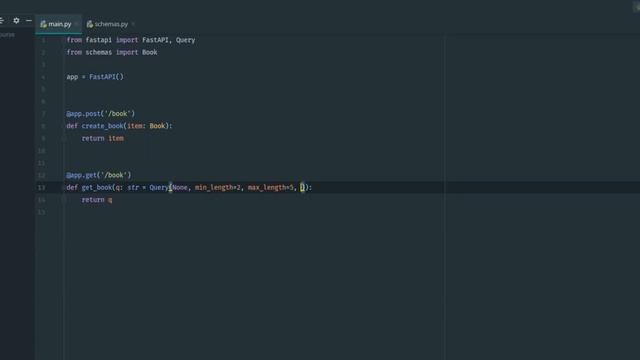Open project panel settings gear
640x360 pixels.
click(x=16, y=20)
